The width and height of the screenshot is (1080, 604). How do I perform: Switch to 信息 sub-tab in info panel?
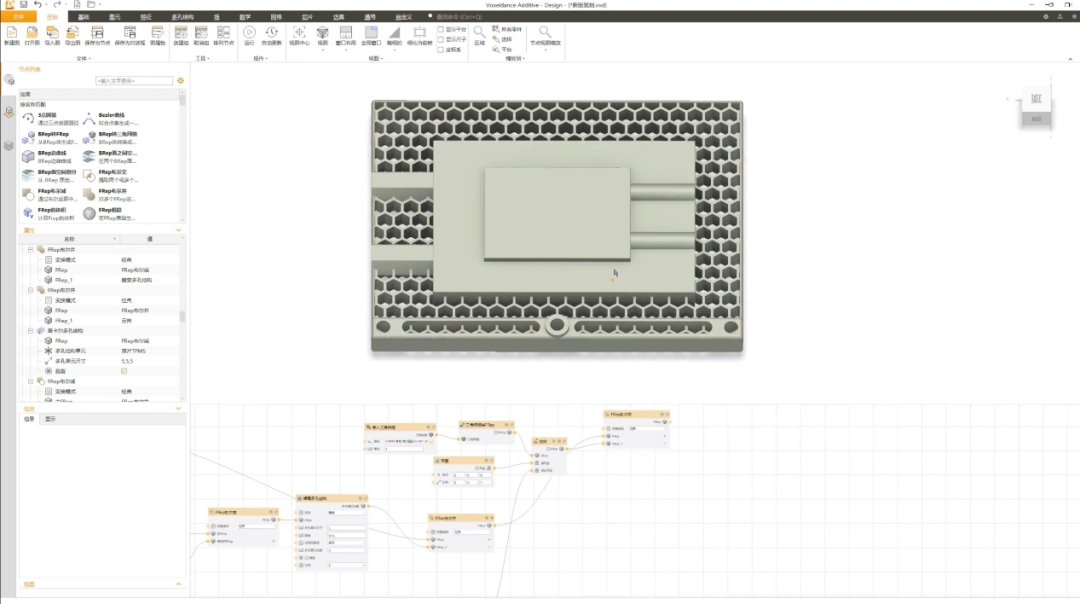click(29, 419)
